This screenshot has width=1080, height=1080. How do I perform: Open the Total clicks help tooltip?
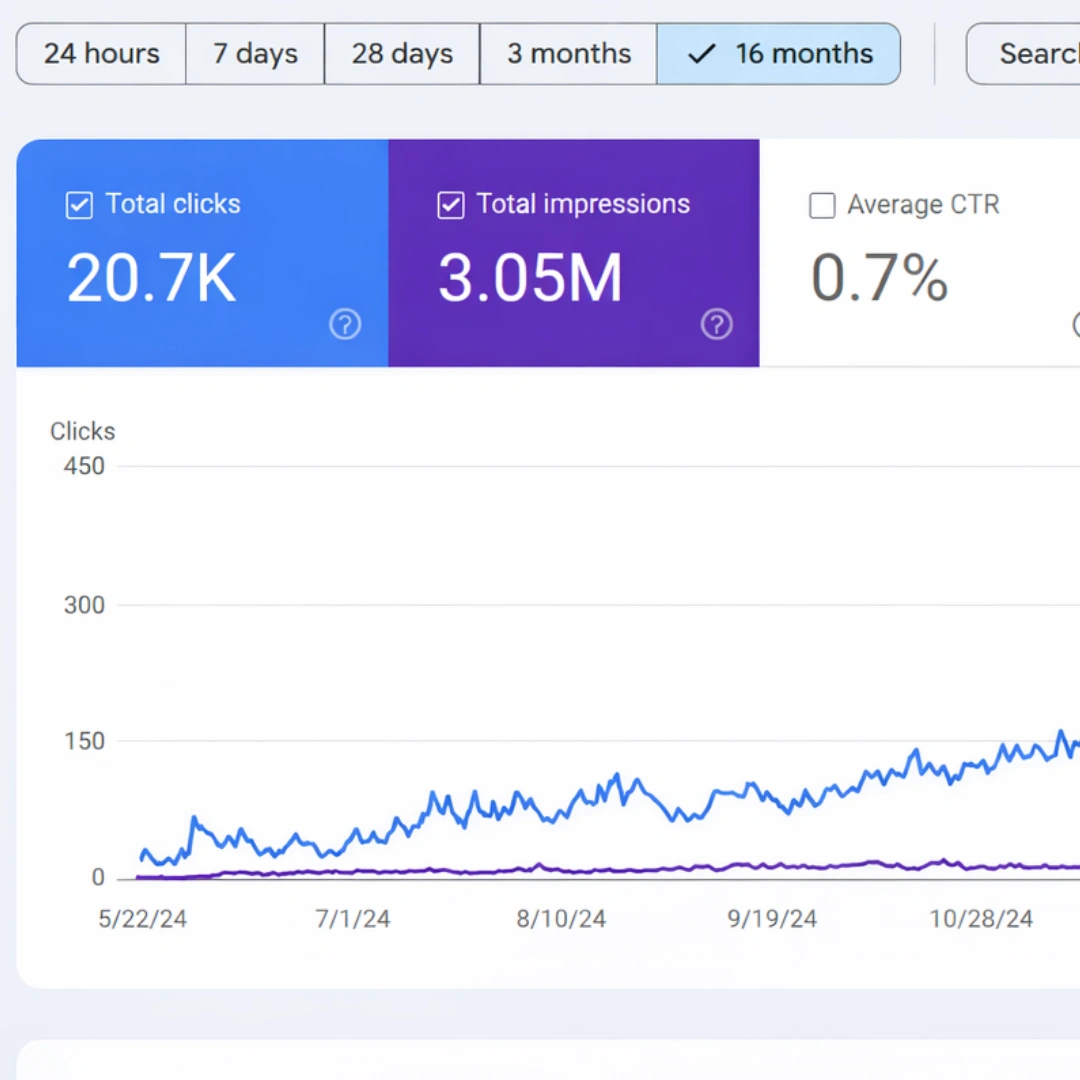(x=345, y=324)
